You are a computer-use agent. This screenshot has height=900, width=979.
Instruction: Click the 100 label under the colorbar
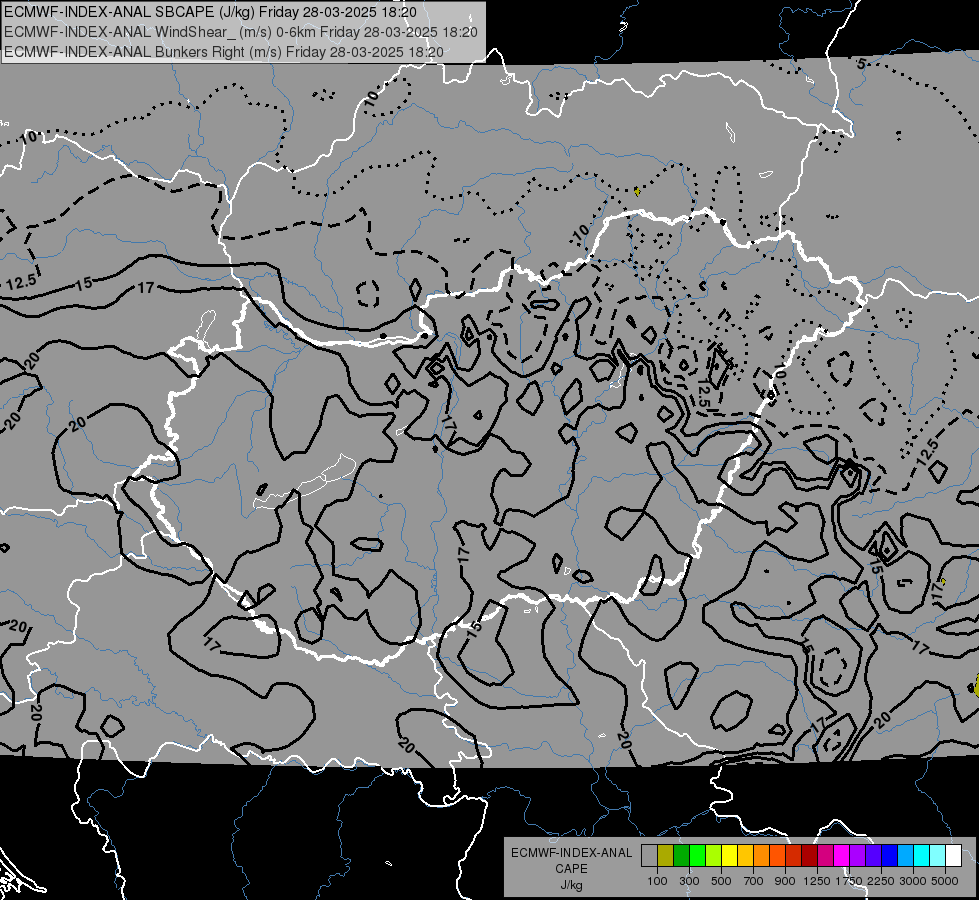point(657,881)
